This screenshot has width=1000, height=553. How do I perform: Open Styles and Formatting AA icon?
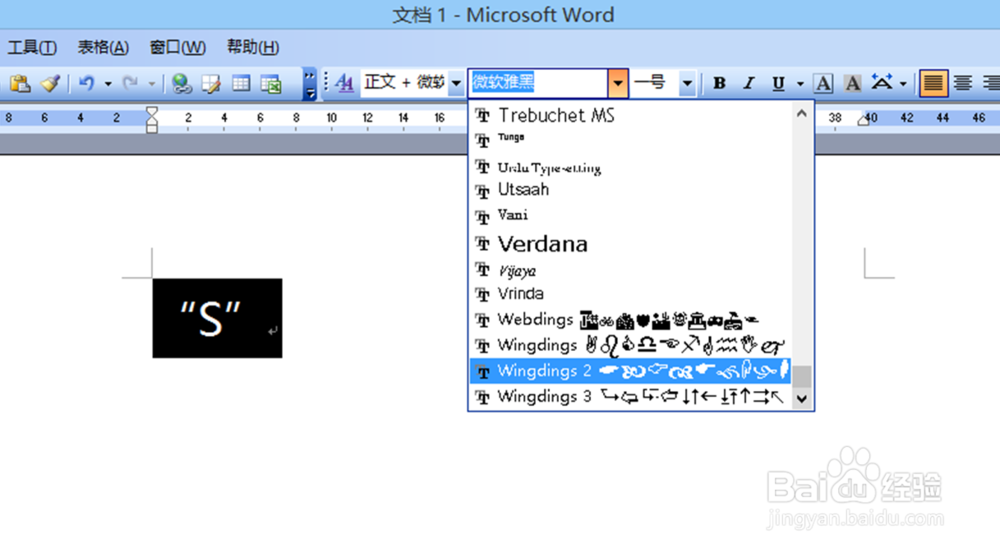[344, 84]
